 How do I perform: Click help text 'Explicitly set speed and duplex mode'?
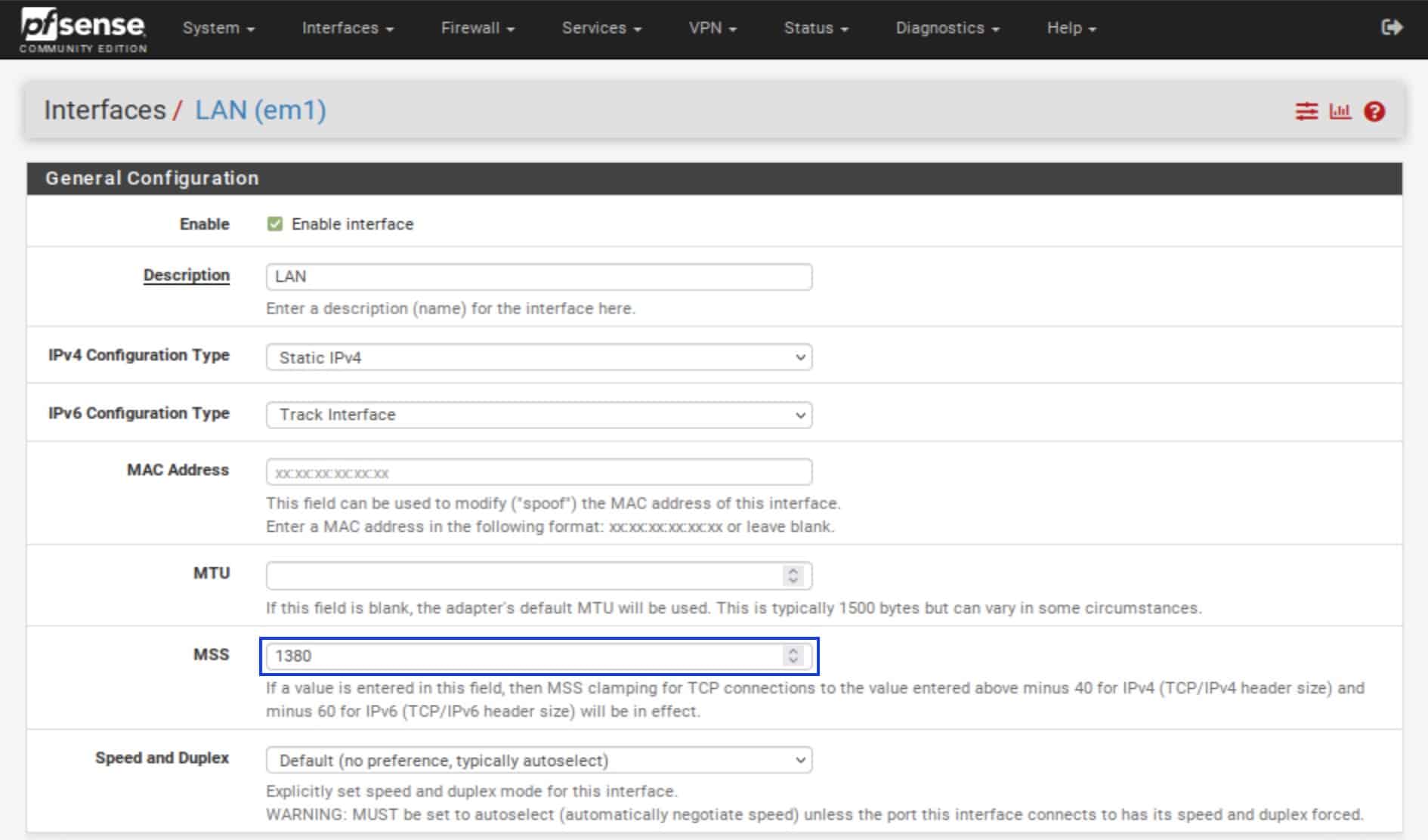pos(471,791)
